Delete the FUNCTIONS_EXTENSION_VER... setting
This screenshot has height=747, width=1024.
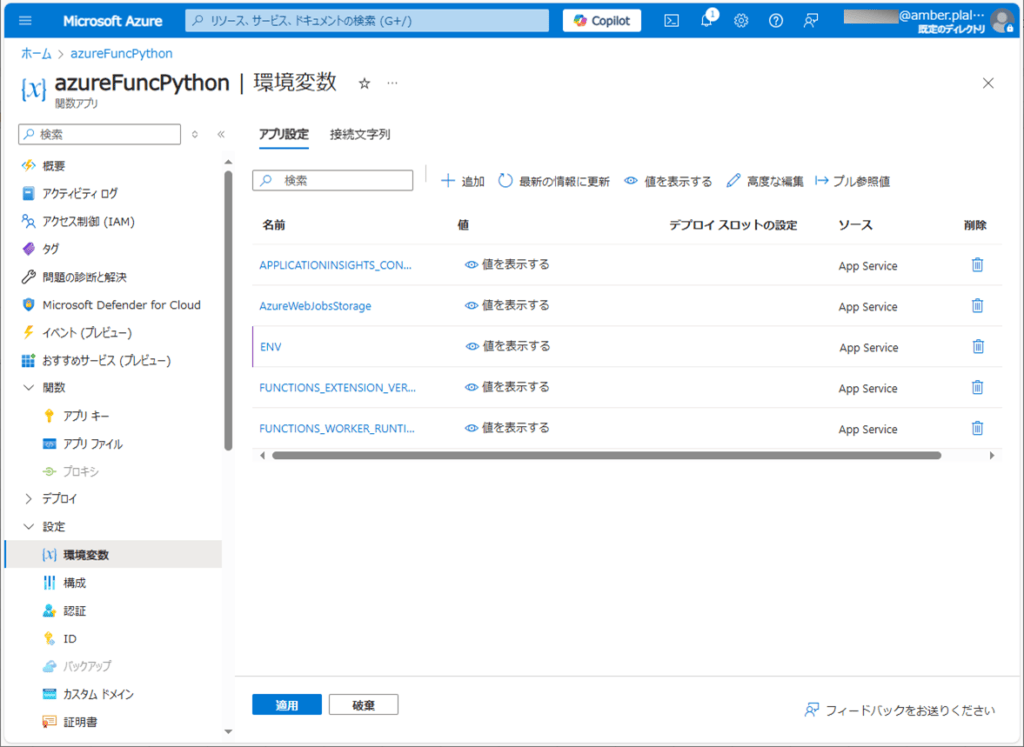pyautogui.click(x=977, y=387)
